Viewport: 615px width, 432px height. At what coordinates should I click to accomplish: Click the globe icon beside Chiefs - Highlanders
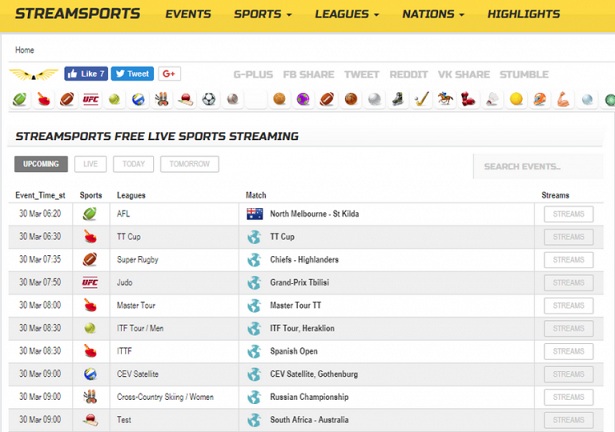click(254, 260)
